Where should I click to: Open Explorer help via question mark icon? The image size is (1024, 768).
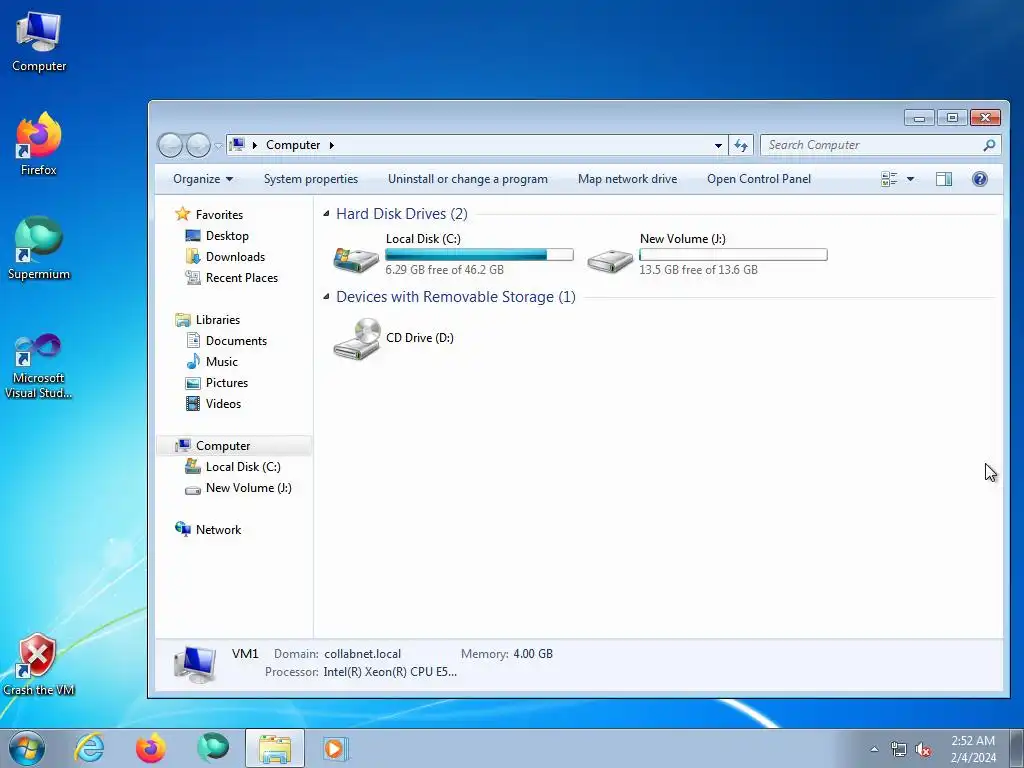[x=980, y=179]
